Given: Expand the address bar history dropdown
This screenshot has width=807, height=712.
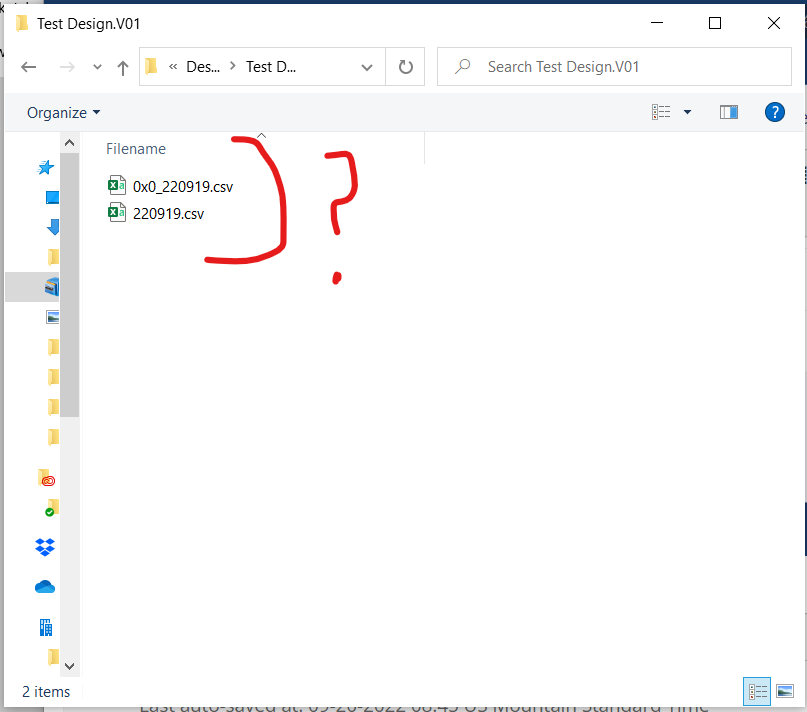Looking at the screenshot, I should 366,67.
